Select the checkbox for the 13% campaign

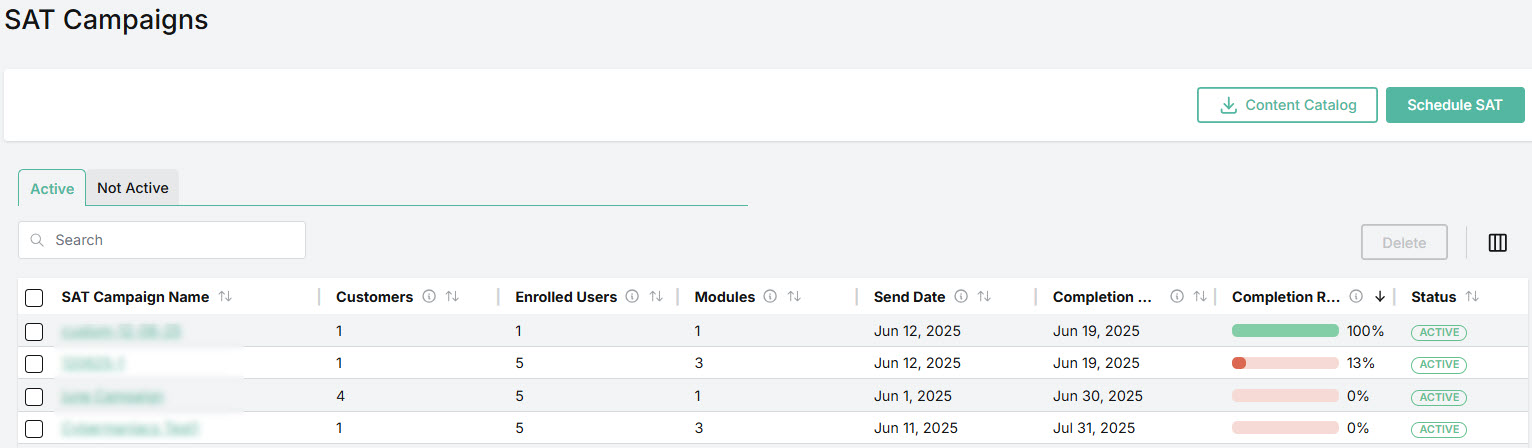click(x=34, y=364)
